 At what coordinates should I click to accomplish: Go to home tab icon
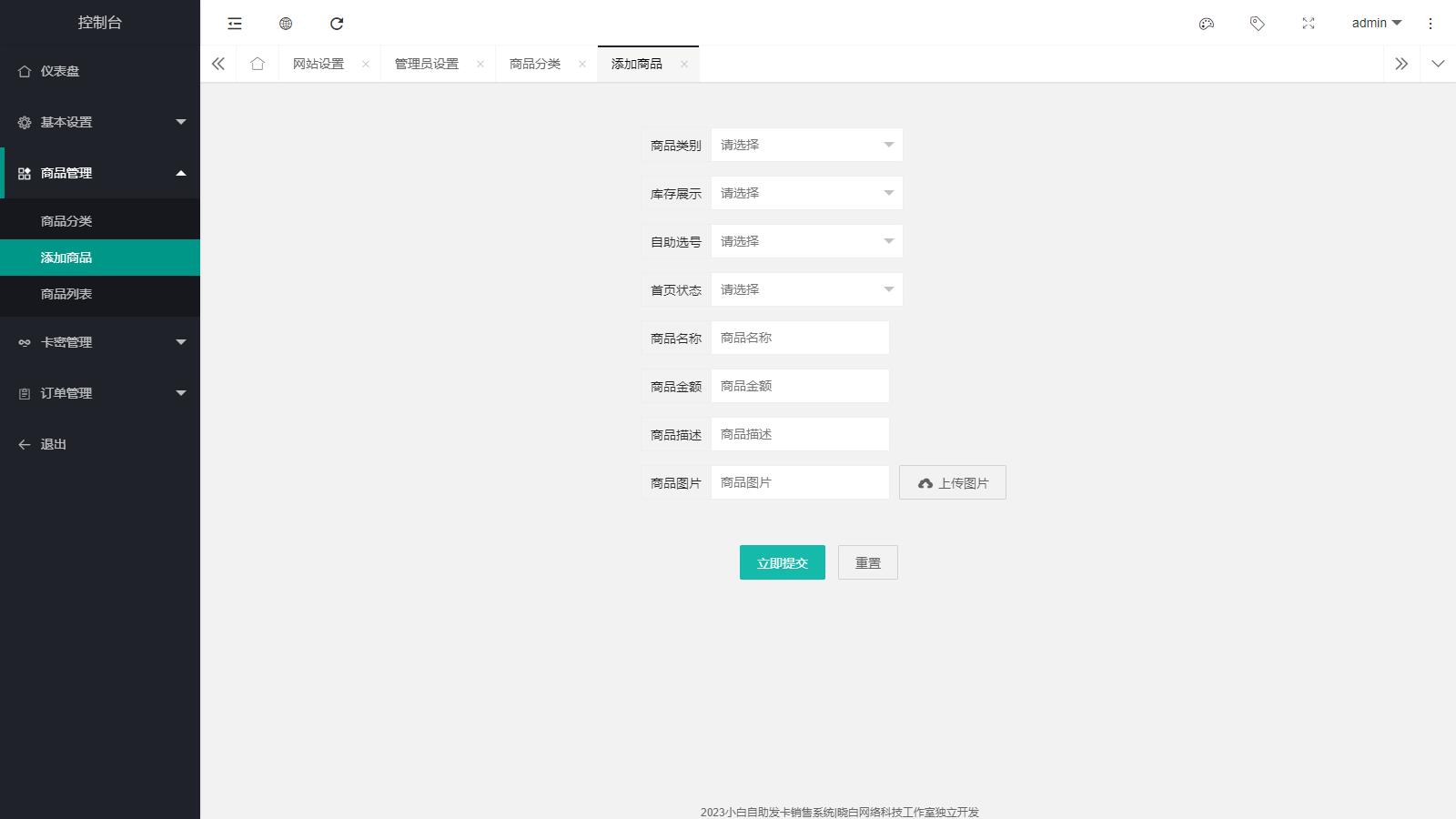click(258, 64)
